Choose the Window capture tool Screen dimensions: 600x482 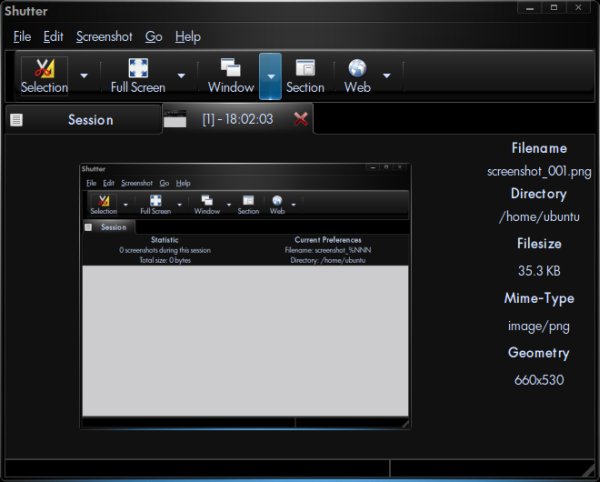coord(230,76)
